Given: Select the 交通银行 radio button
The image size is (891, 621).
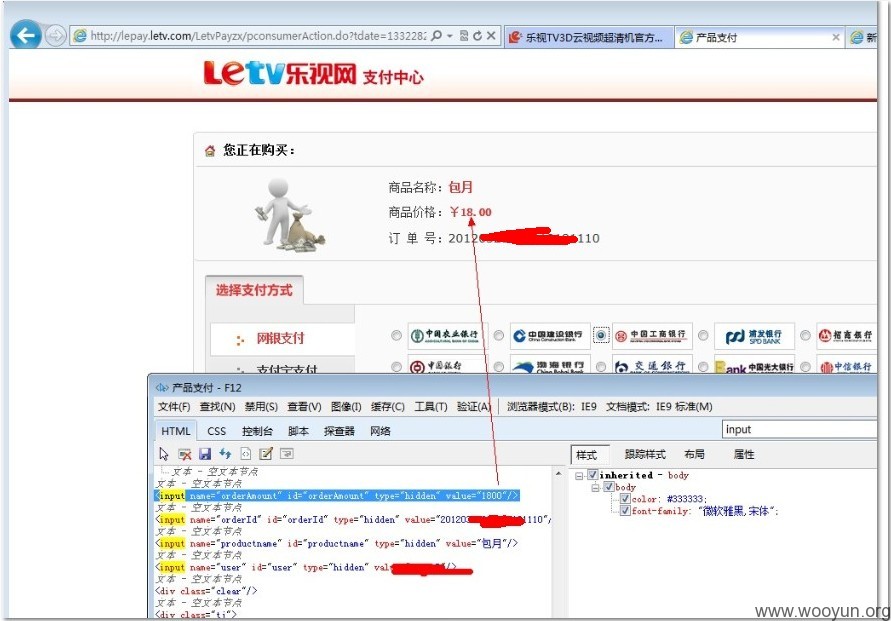Looking at the screenshot, I should pyautogui.click(x=601, y=367).
